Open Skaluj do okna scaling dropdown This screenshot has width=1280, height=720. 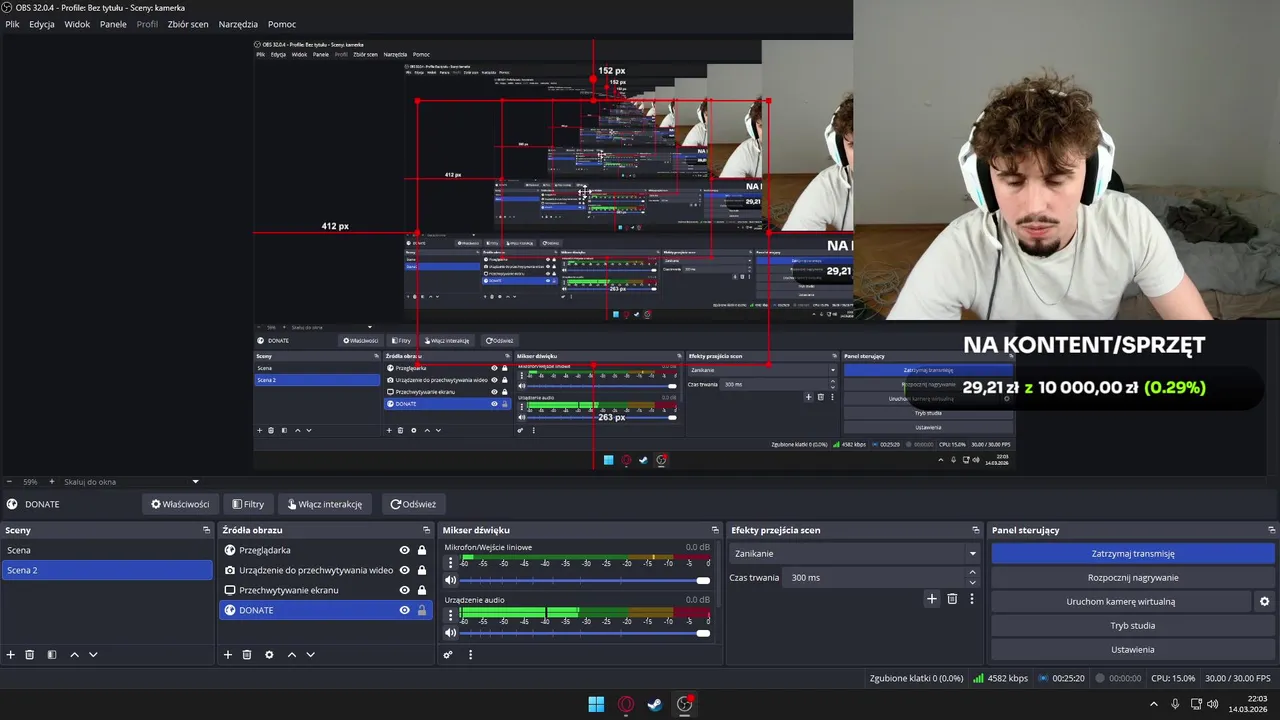131,482
